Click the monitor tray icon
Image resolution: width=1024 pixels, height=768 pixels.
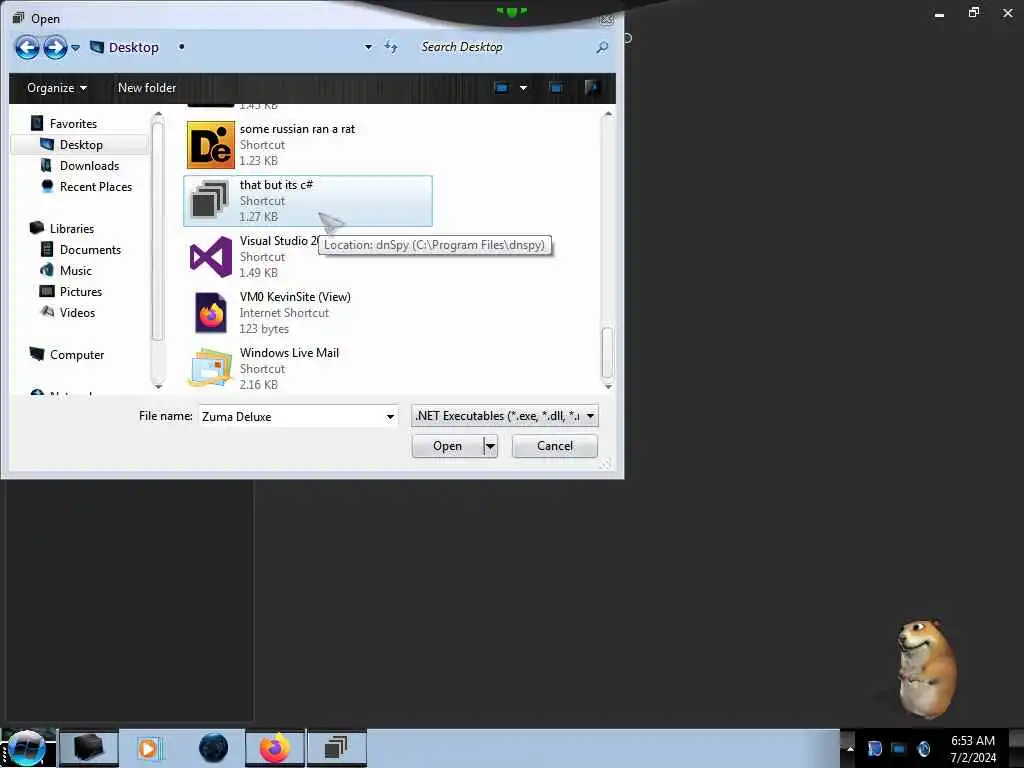click(x=899, y=748)
